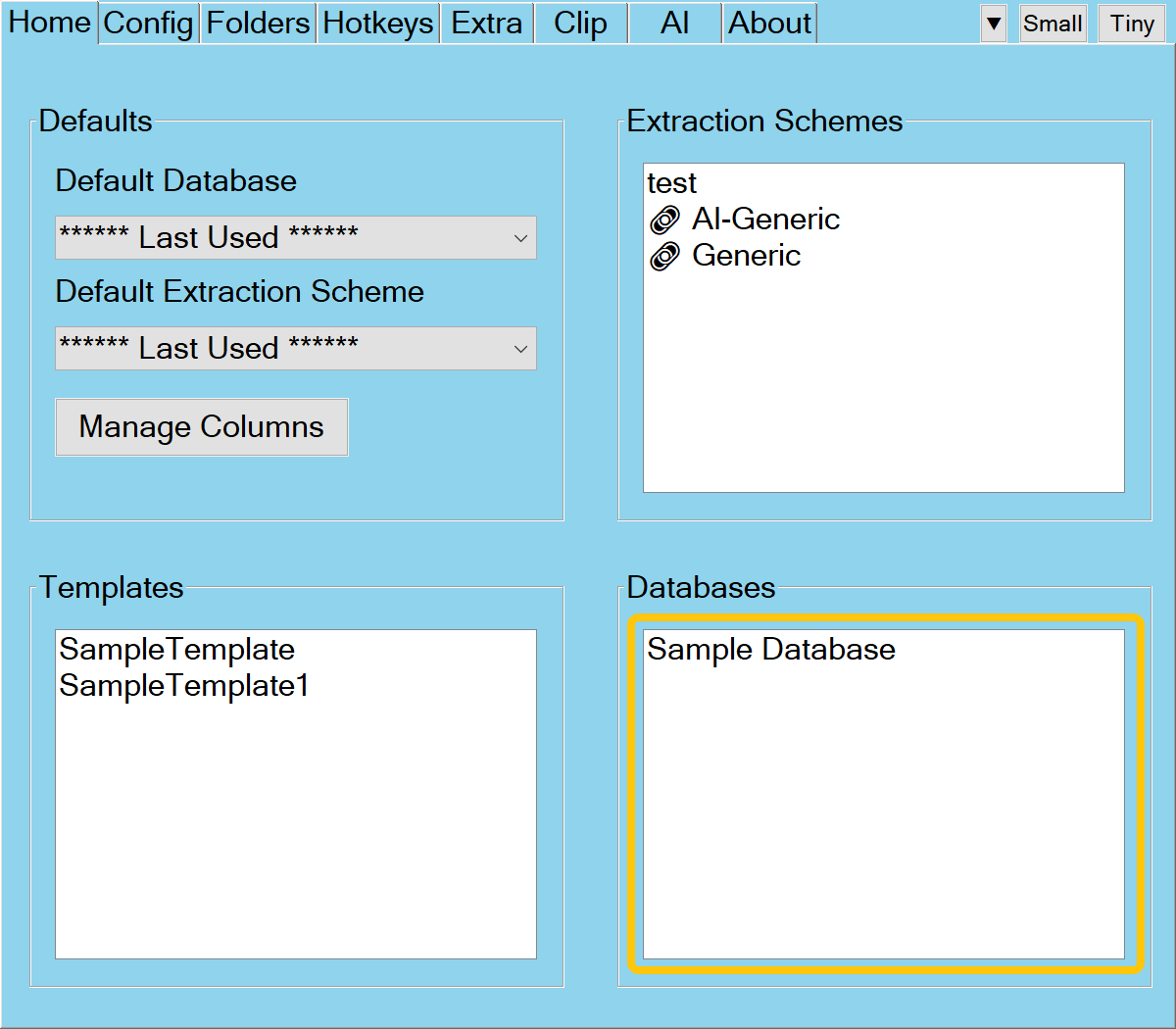Switch to the AI tab
The image size is (1176, 1029).
click(x=674, y=24)
